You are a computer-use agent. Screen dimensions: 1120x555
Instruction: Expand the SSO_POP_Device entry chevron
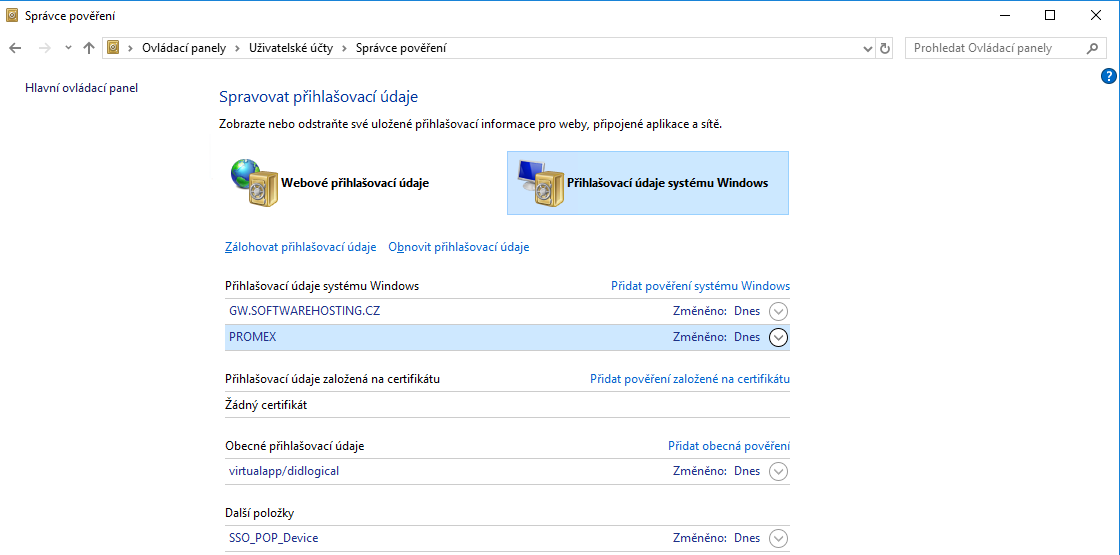[778, 538]
